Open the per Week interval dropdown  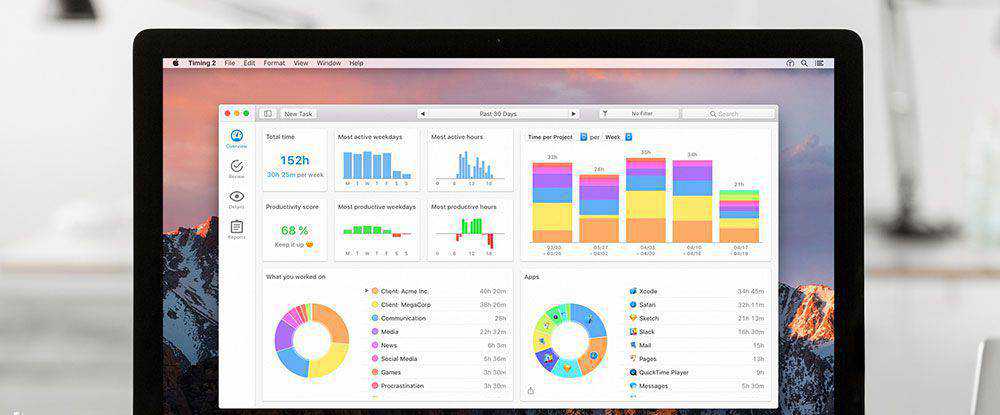[628, 137]
